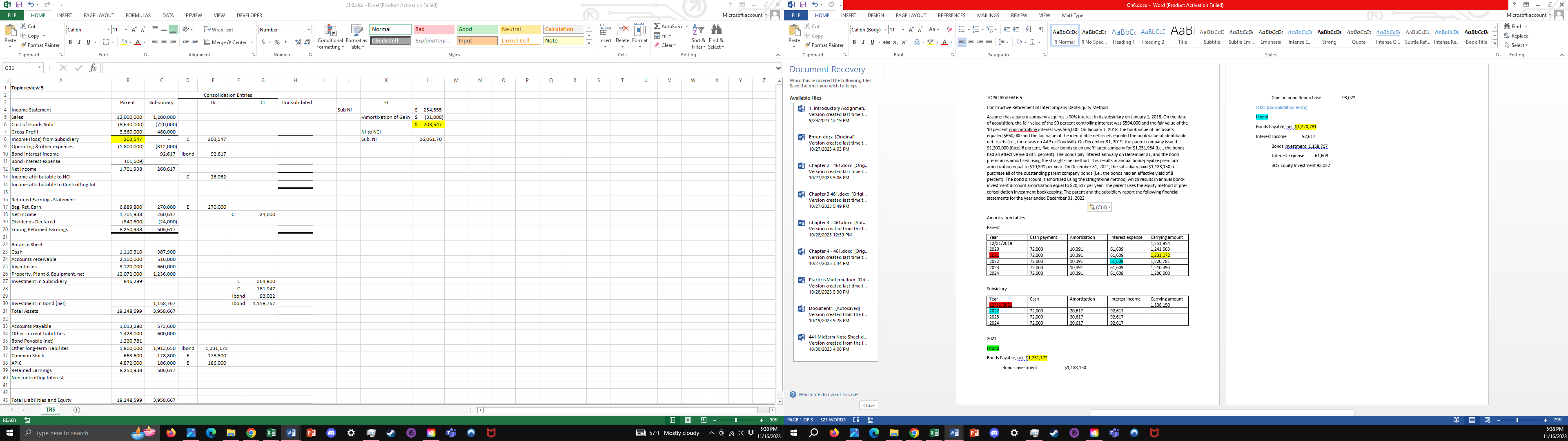Expand the Word font name combo box
The width and height of the screenshot is (1568, 441).
point(885,30)
